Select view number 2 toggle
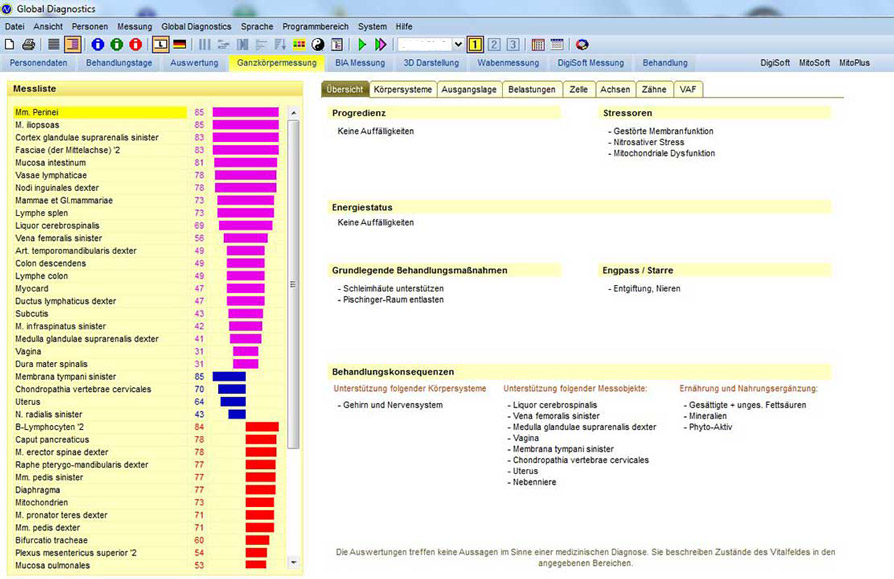 click(494, 44)
